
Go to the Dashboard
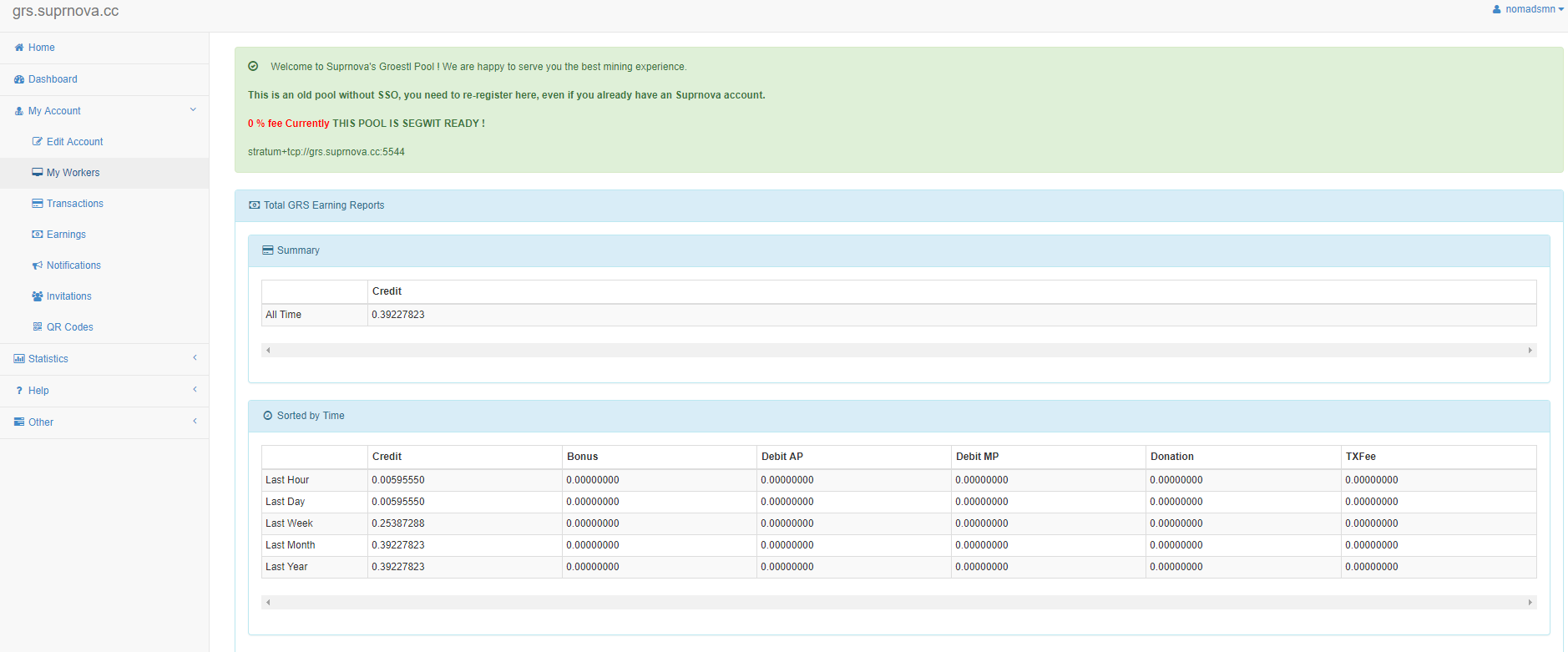coord(53,79)
